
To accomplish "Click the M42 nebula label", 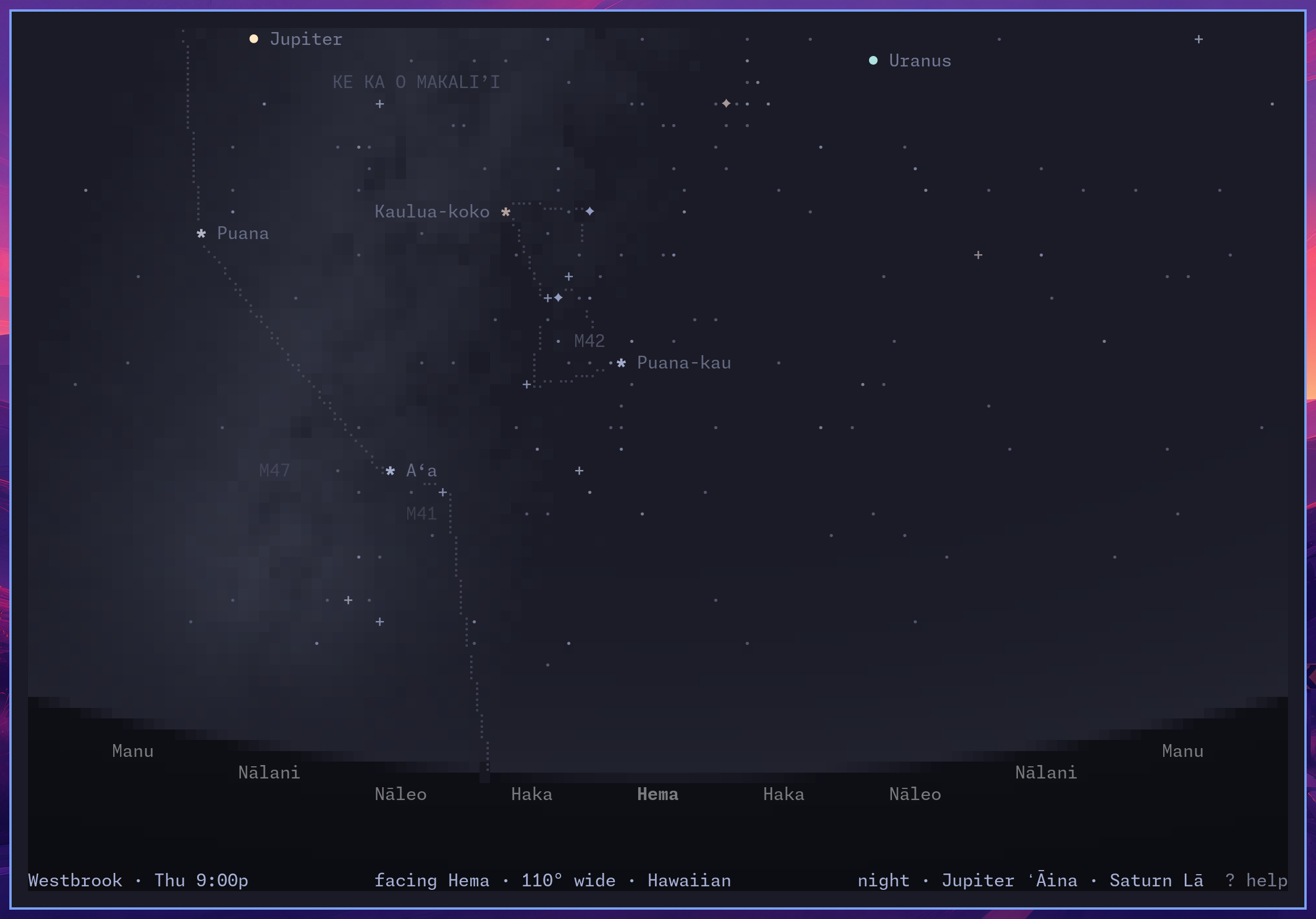I will point(589,341).
